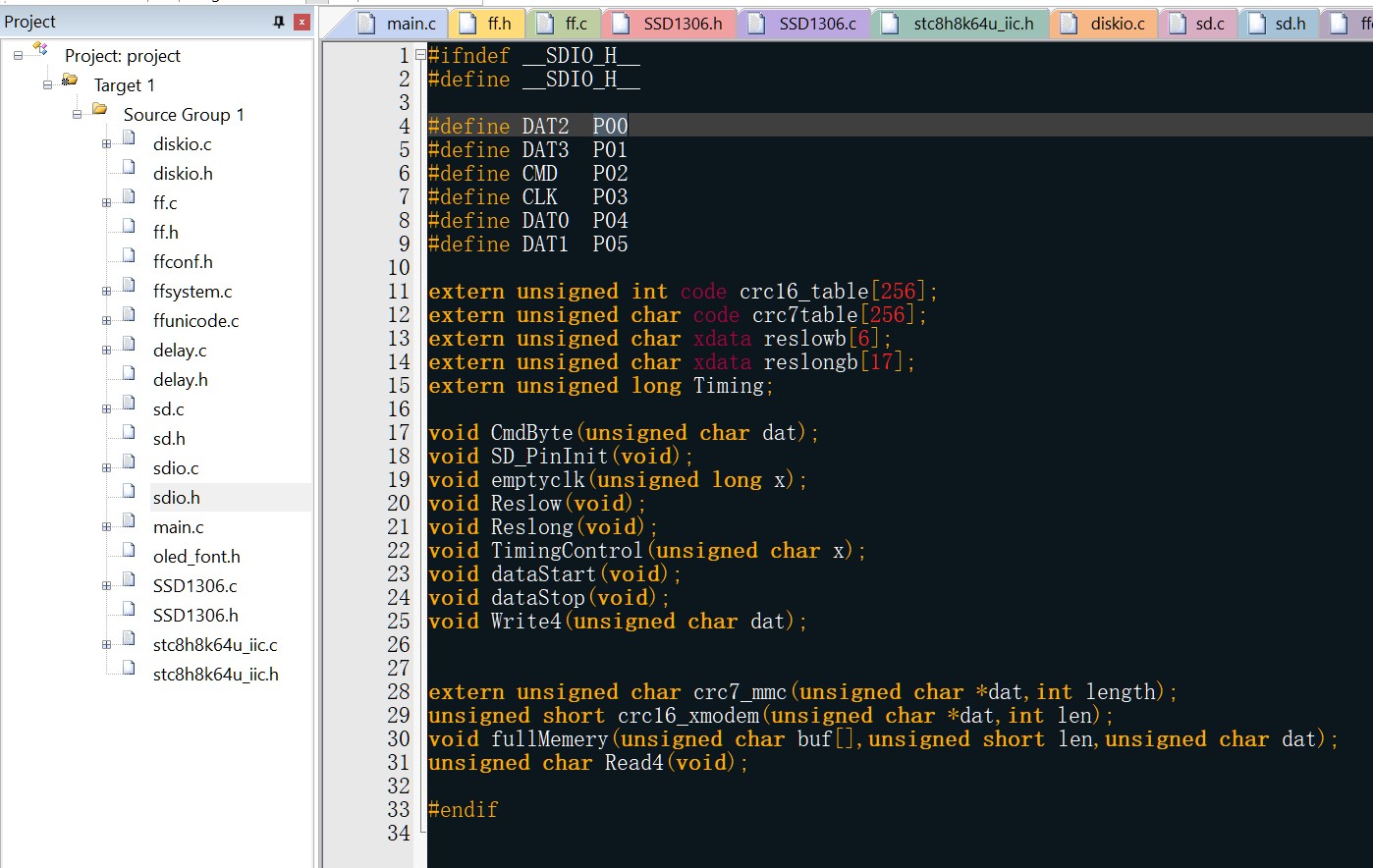Image resolution: width=1373 pixels, height=868 pixels.
Task: Pin the Project panel with pushpin icon
Action: 279,22
